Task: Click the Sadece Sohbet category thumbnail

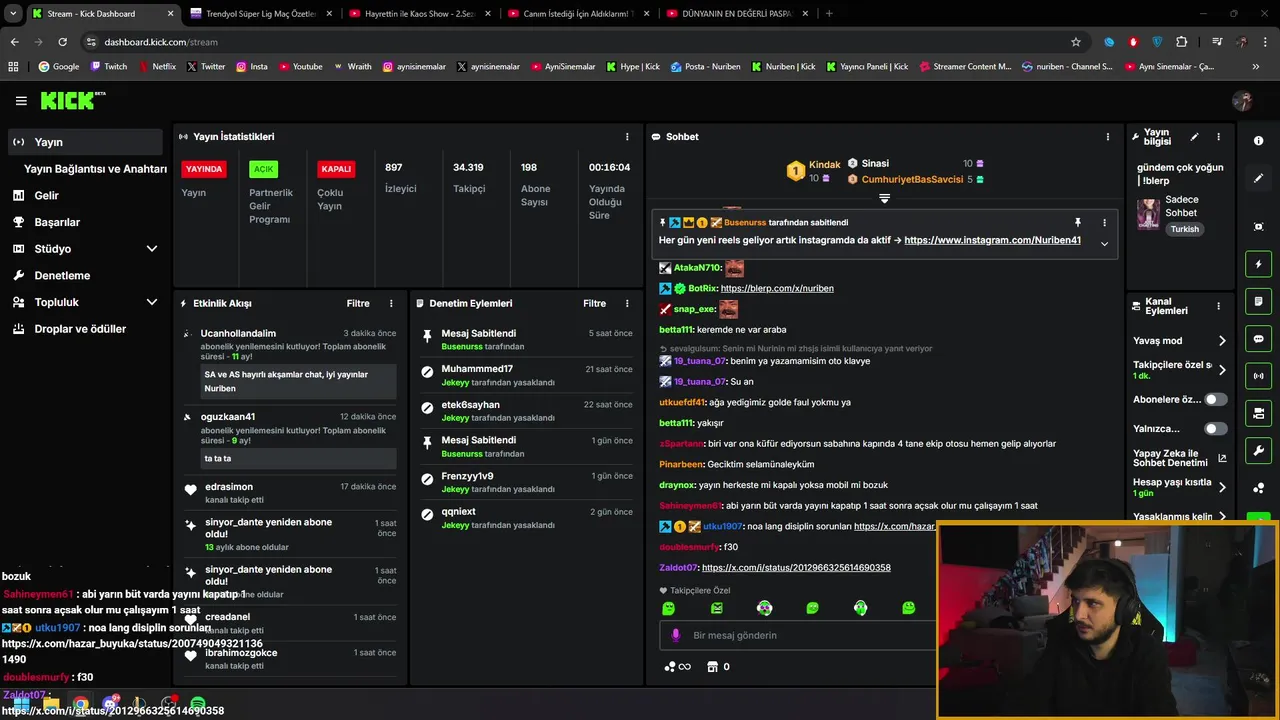Action: (1148, 214)
